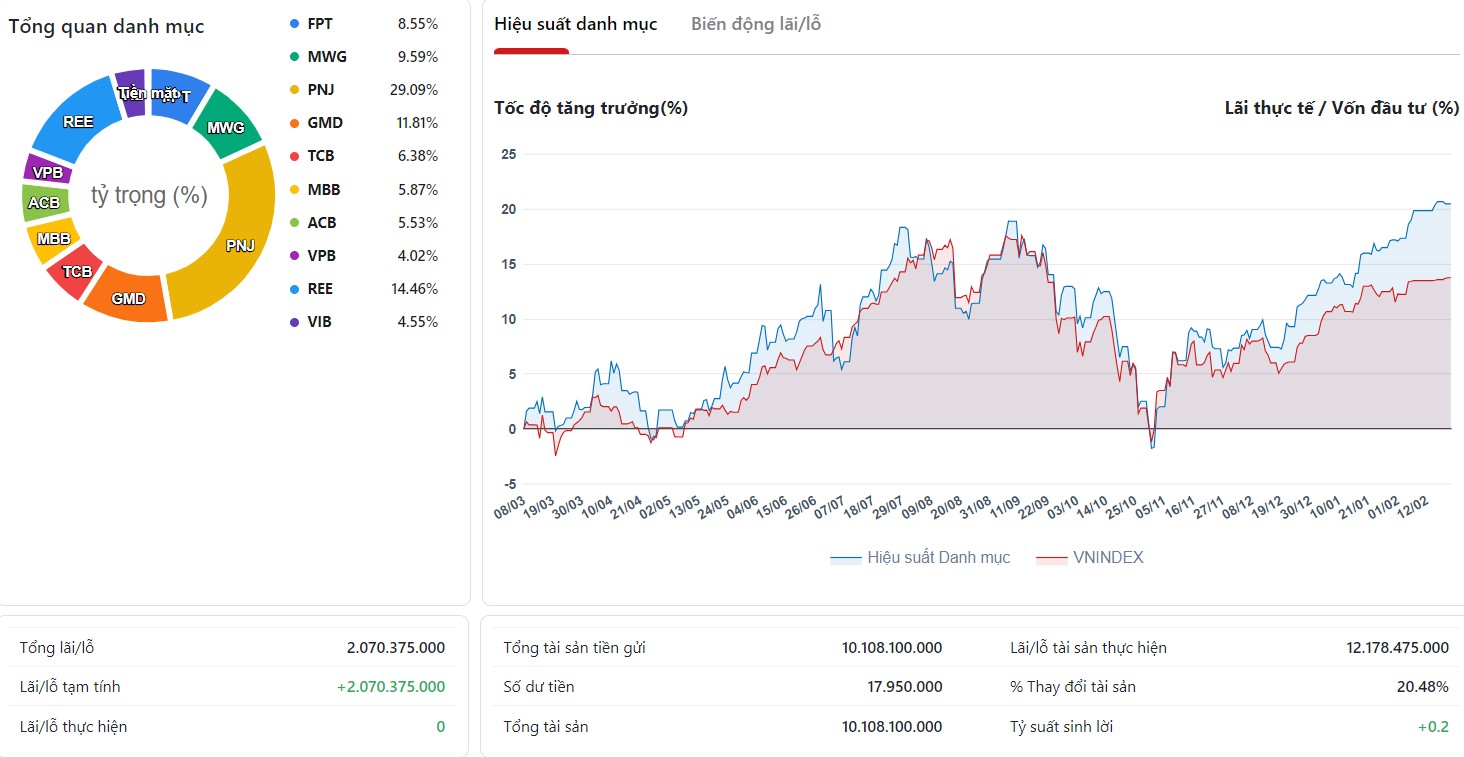1464x757 pixels.
Task: Click the Lãi/lỗ thực hiện value 0
Action: pos(441,727)
